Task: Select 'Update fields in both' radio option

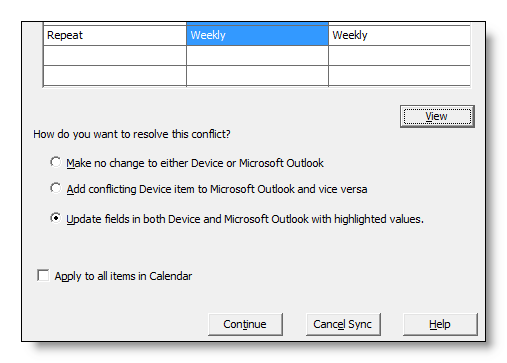Action: coord(56,218)
